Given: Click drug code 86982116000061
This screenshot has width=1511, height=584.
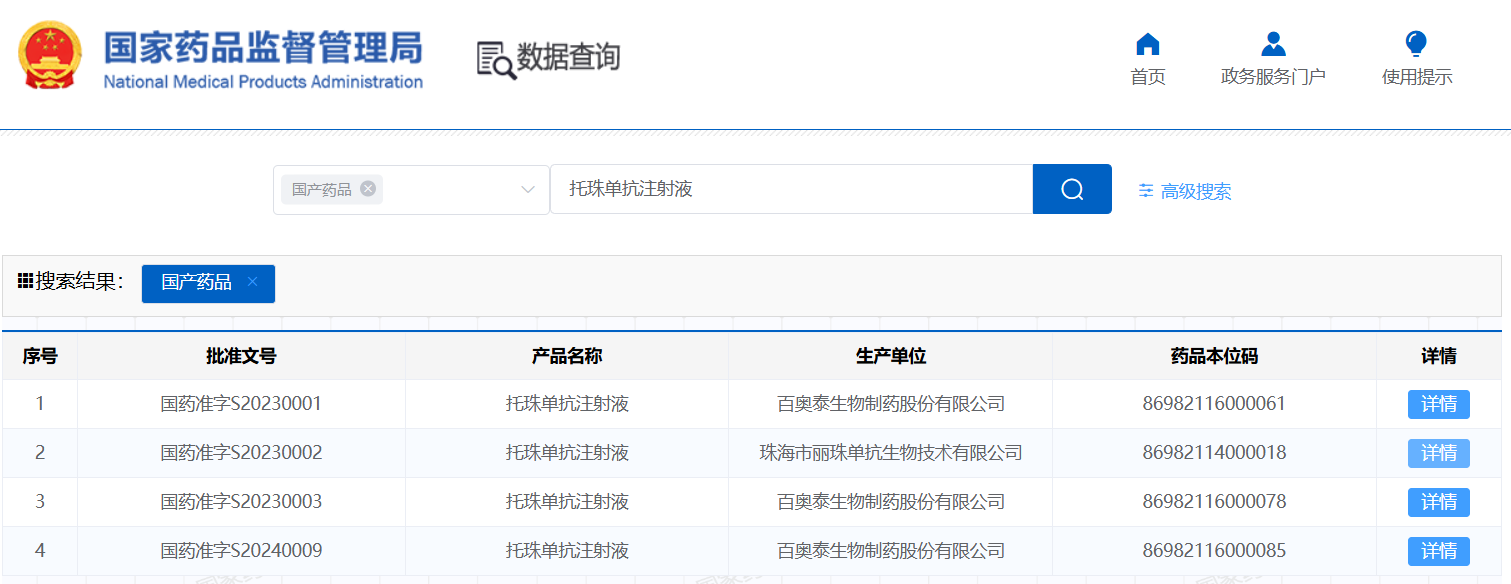Looking at the screenshot, I should (x=1214, y=404).
